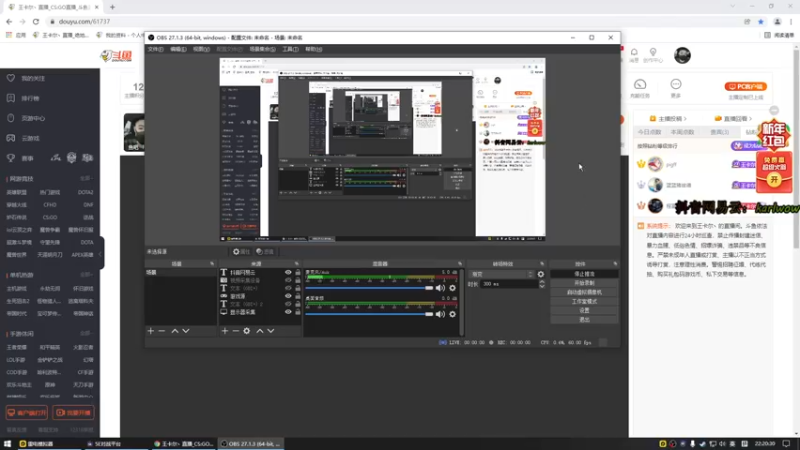The image size is (800, 450).
Task: Toggle lock on the first text source
Action: click(298, 272)
